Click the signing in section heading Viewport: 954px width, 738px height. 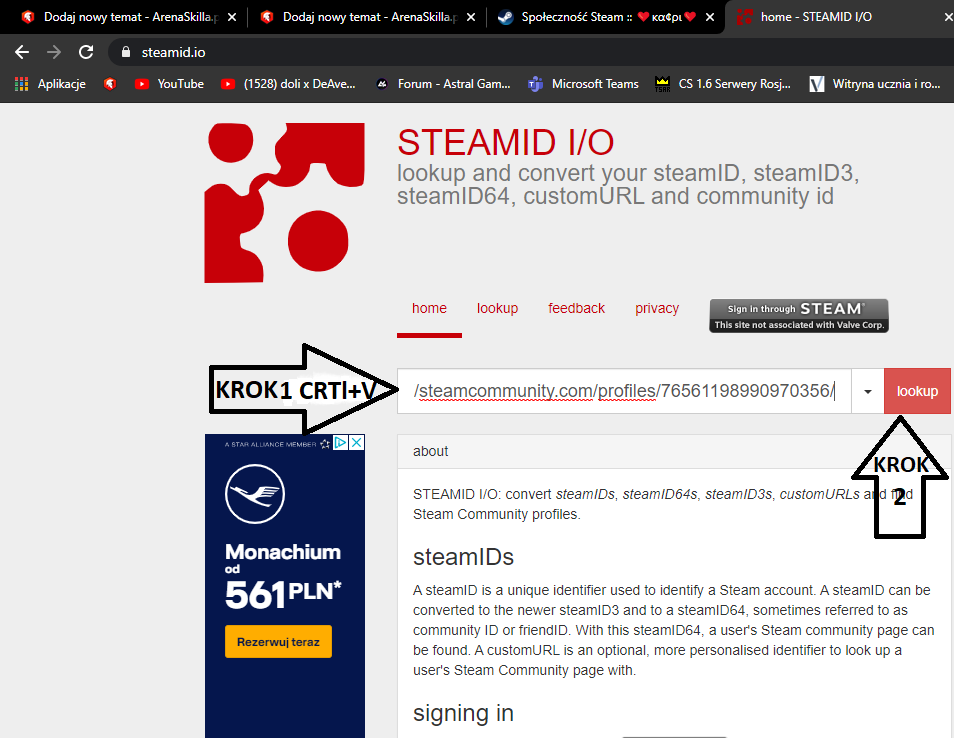tap(463, 713)
